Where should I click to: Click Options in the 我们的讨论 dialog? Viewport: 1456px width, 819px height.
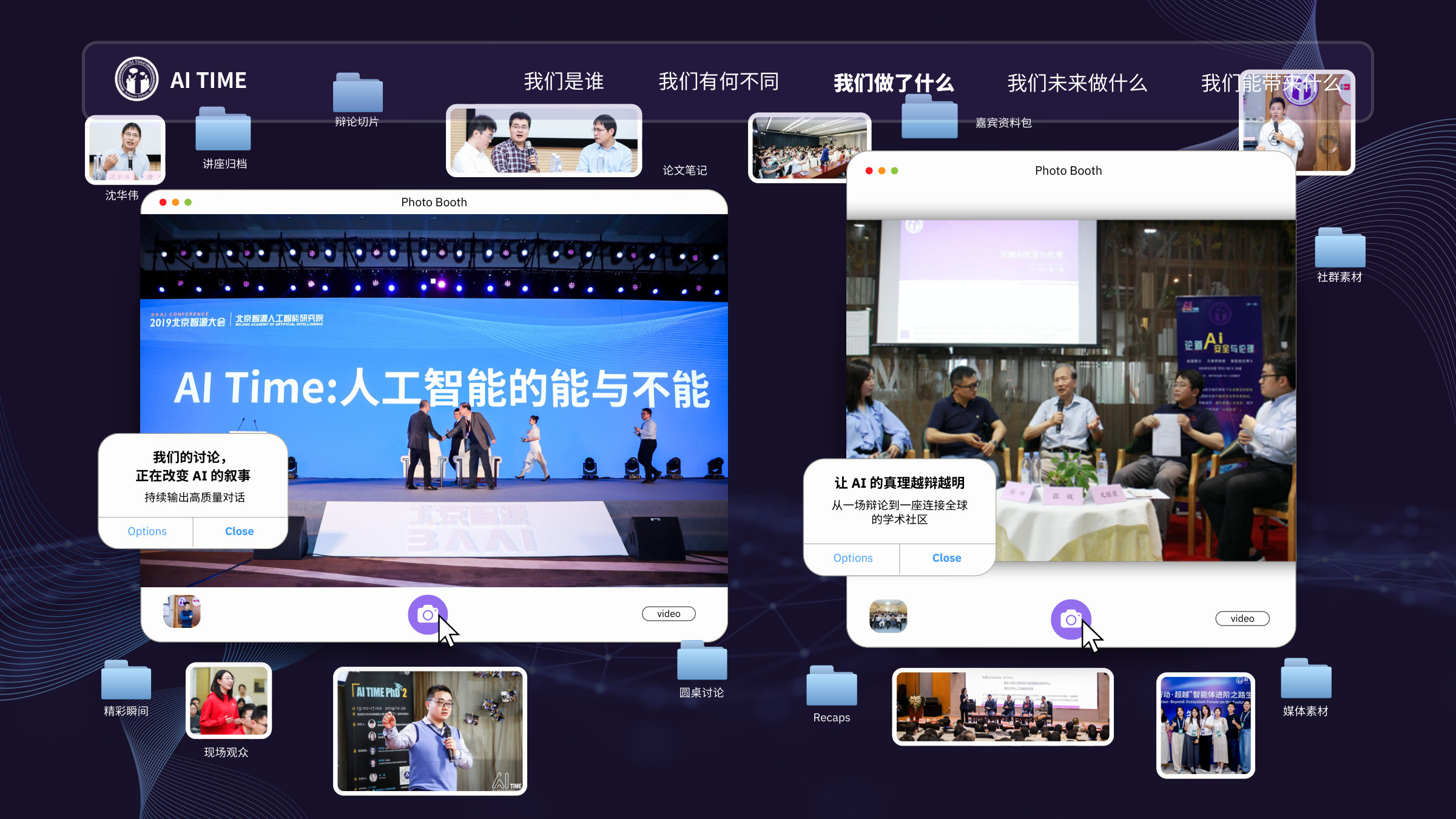(x=147, y=531)
